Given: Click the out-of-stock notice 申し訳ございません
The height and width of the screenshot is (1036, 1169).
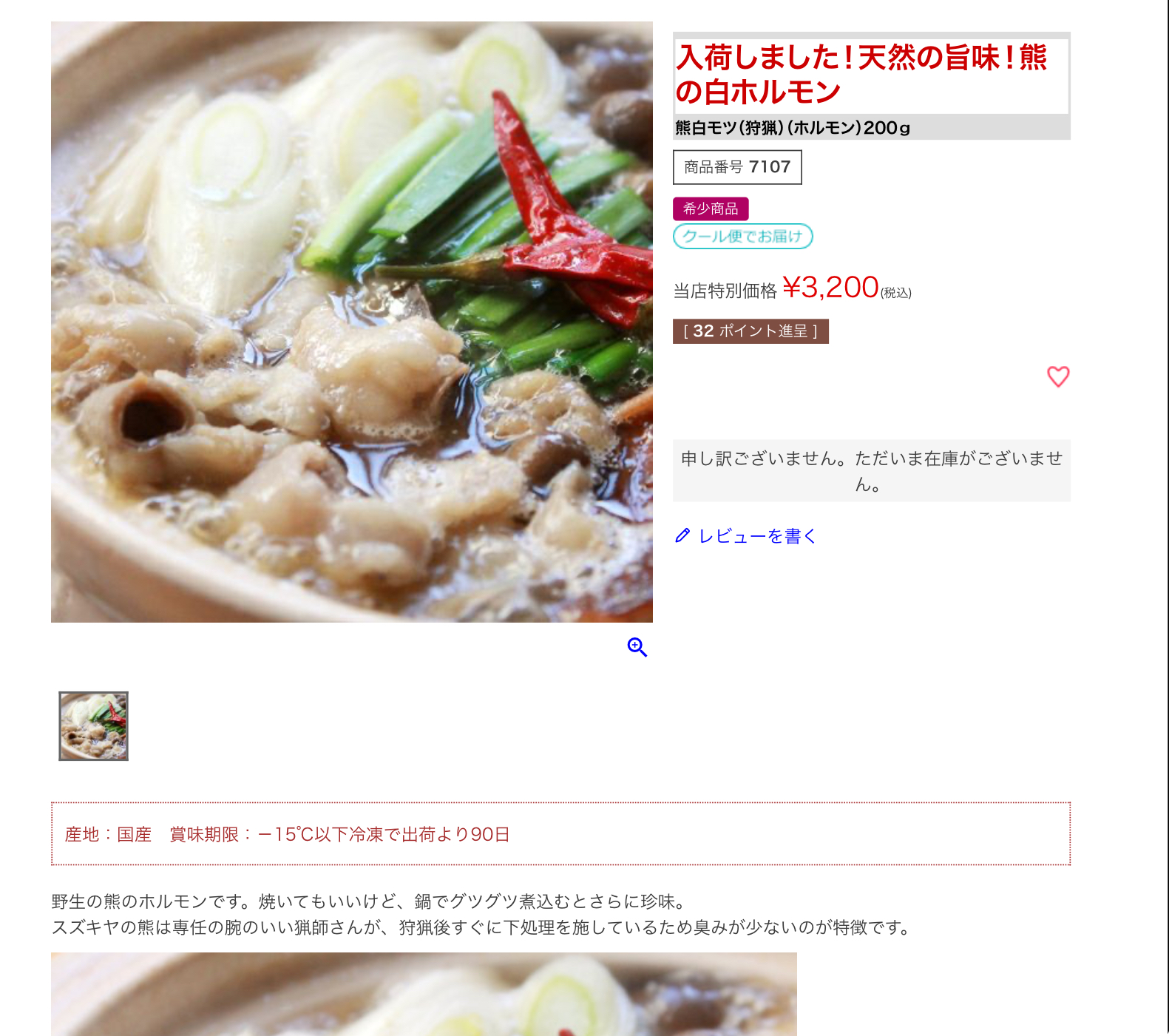Looking at the screenshot, I should pos(872,471).
